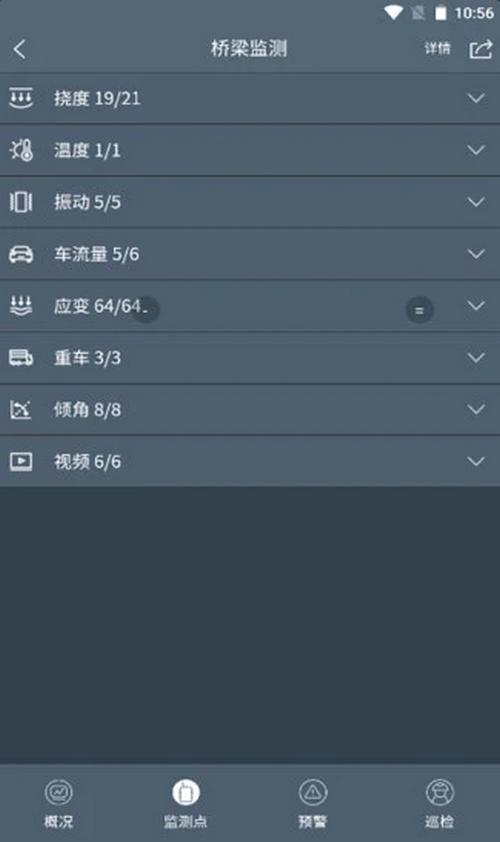Tap the round equals button in 应变 row

[x=419, y=310]
